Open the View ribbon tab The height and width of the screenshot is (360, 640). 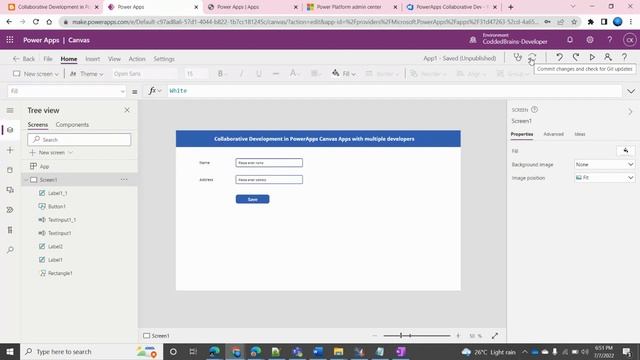tap(114, 59)
